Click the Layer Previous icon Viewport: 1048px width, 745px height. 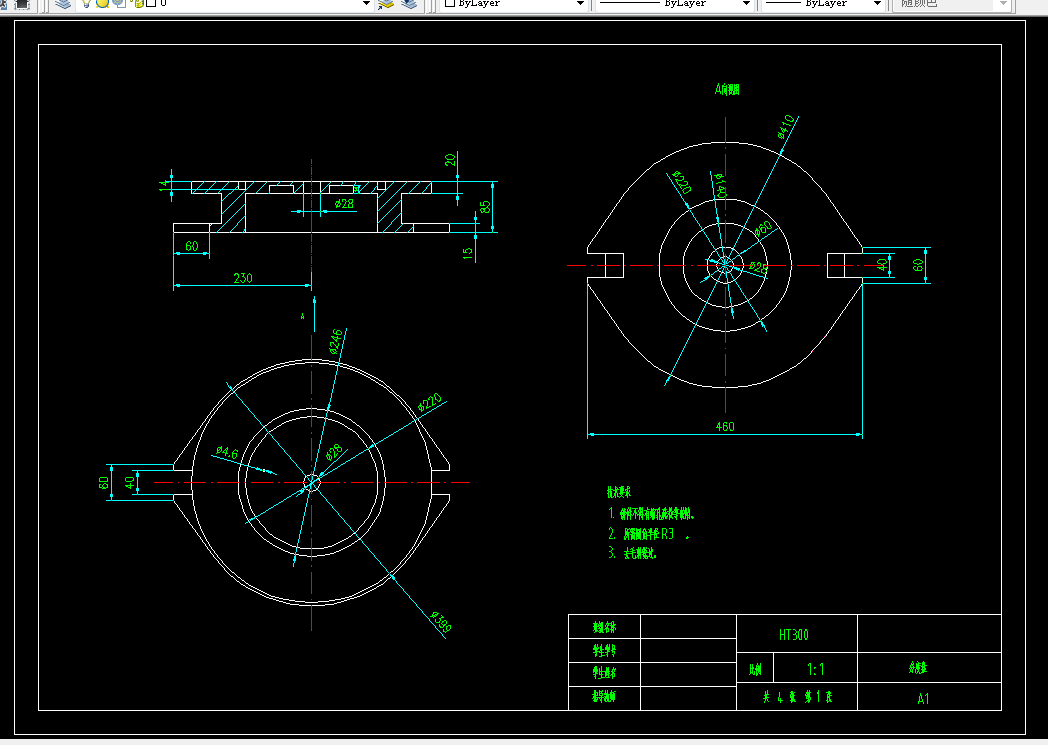point(409,4)
